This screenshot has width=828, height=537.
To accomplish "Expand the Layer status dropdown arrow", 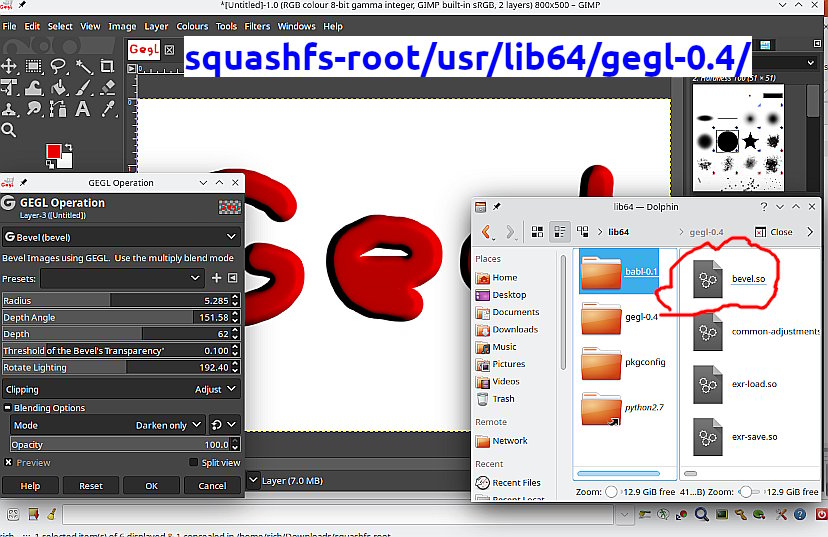I will 253,480.
